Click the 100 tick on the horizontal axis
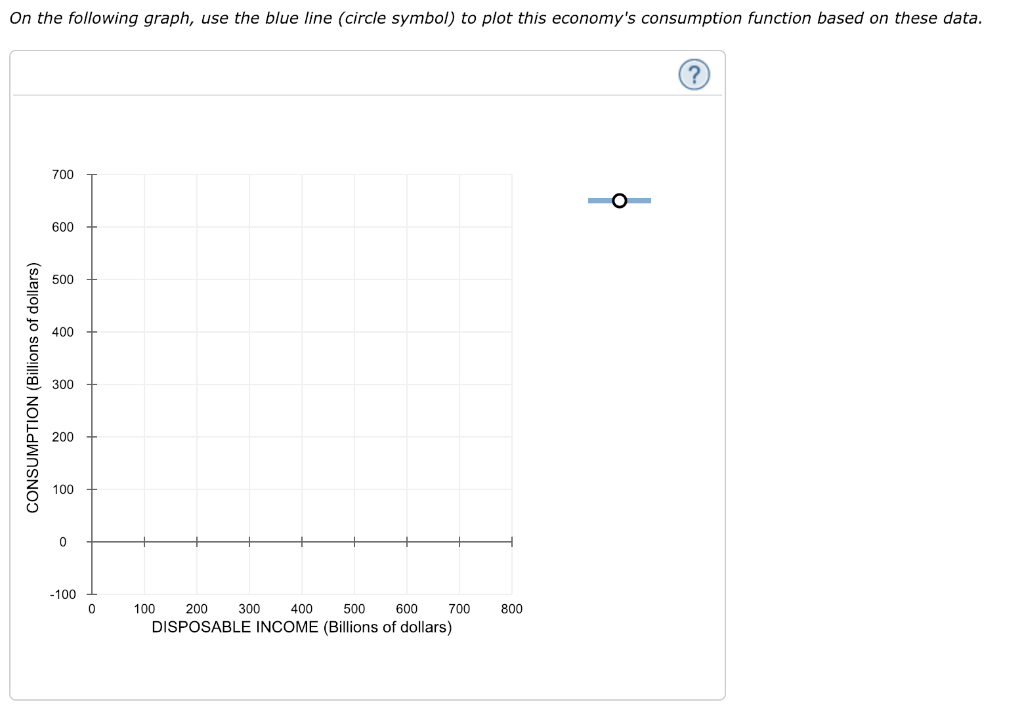 coord(145,541)
